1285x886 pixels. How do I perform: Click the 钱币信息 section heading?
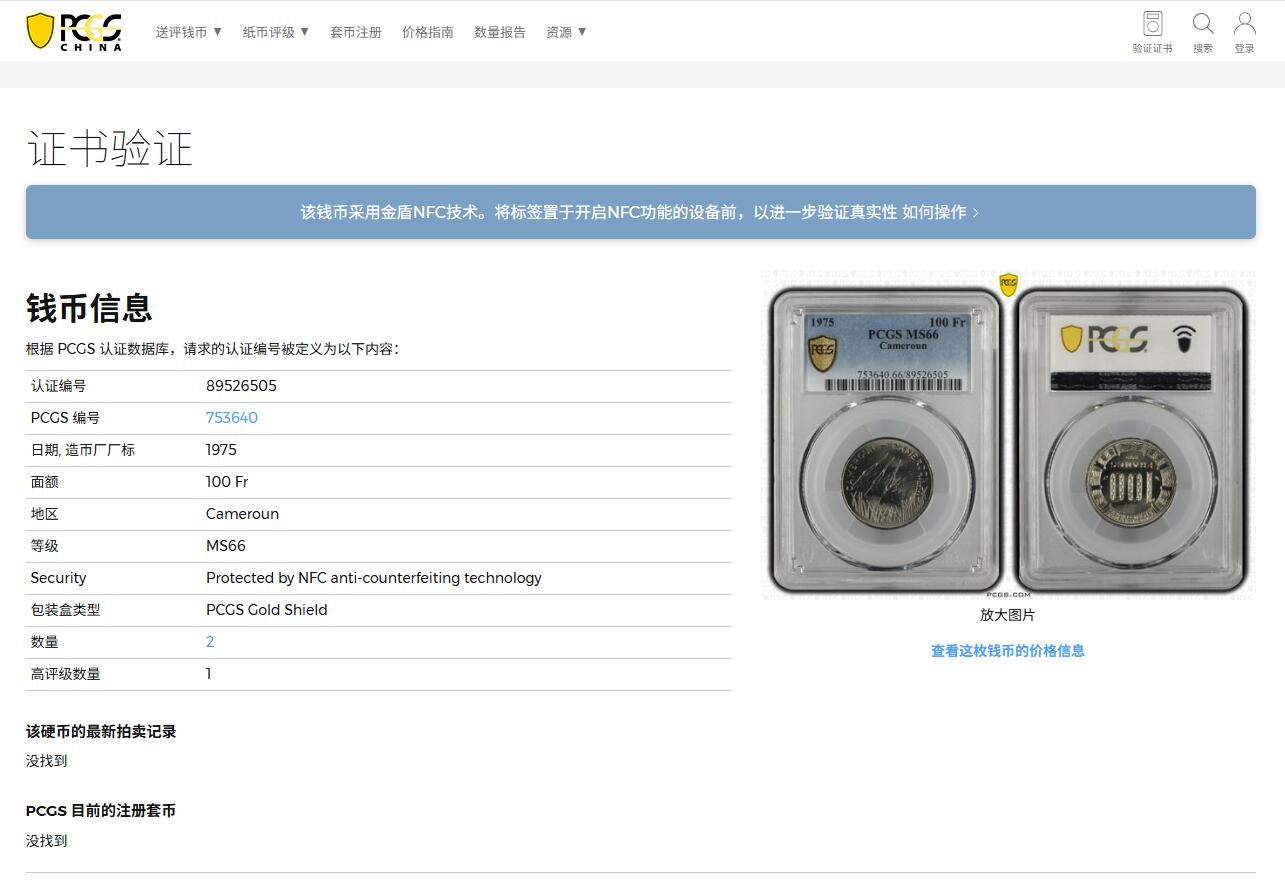pyautogui.click(x=89, y=308)
